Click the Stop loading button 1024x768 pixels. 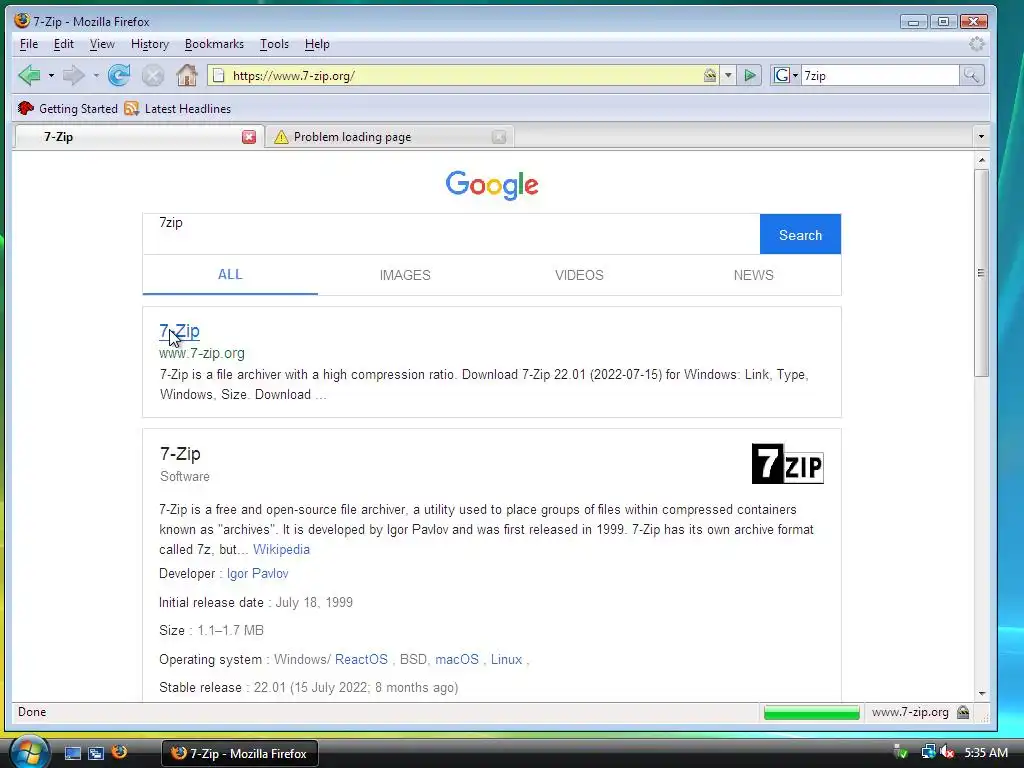point(153,76)
